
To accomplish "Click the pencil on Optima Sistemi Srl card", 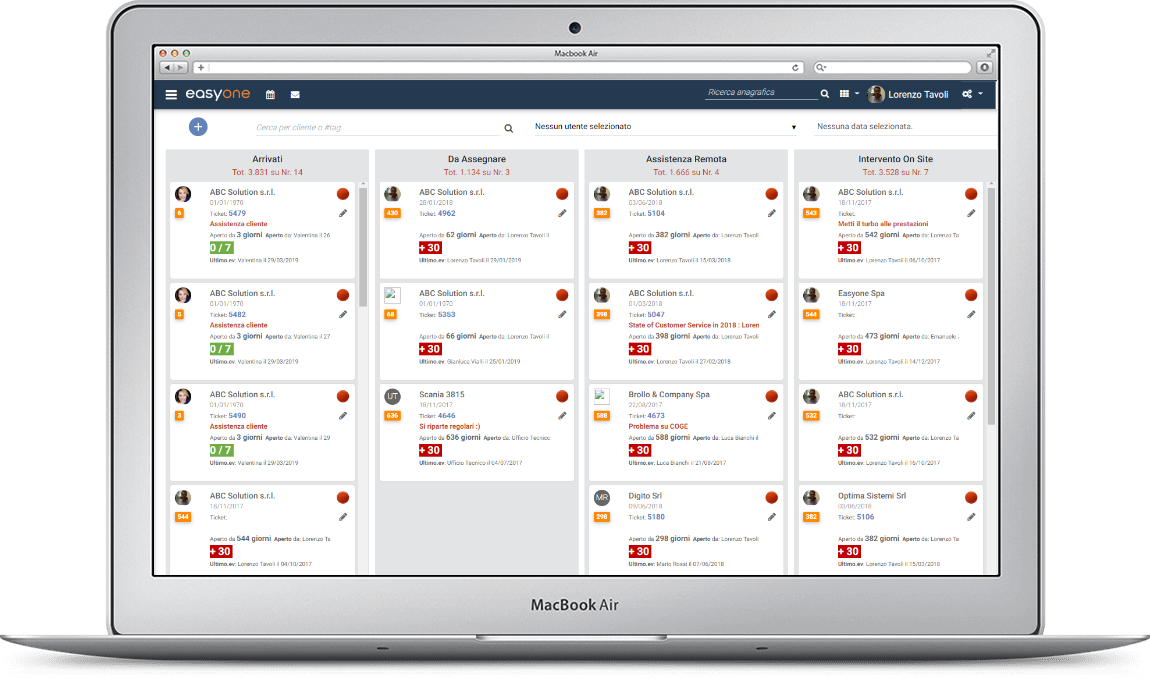I will 971,517.
